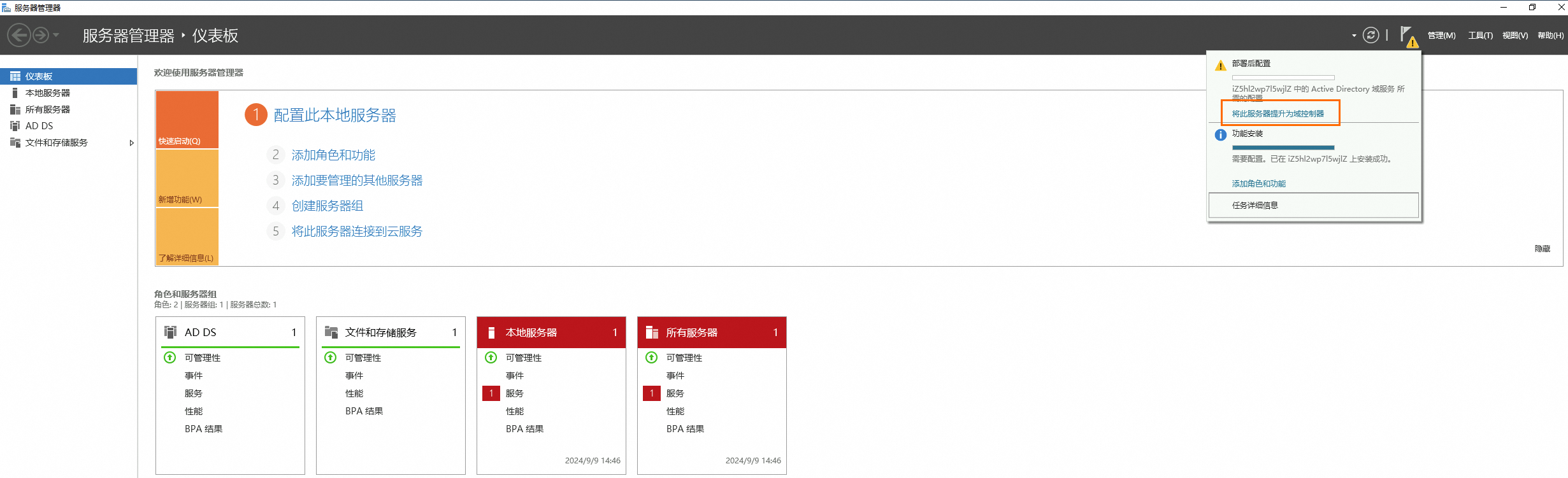The height and width of the screenshot is (478, 1568).
Task: Open BPA 结果 in the AD DS tile
Action: 204,429
